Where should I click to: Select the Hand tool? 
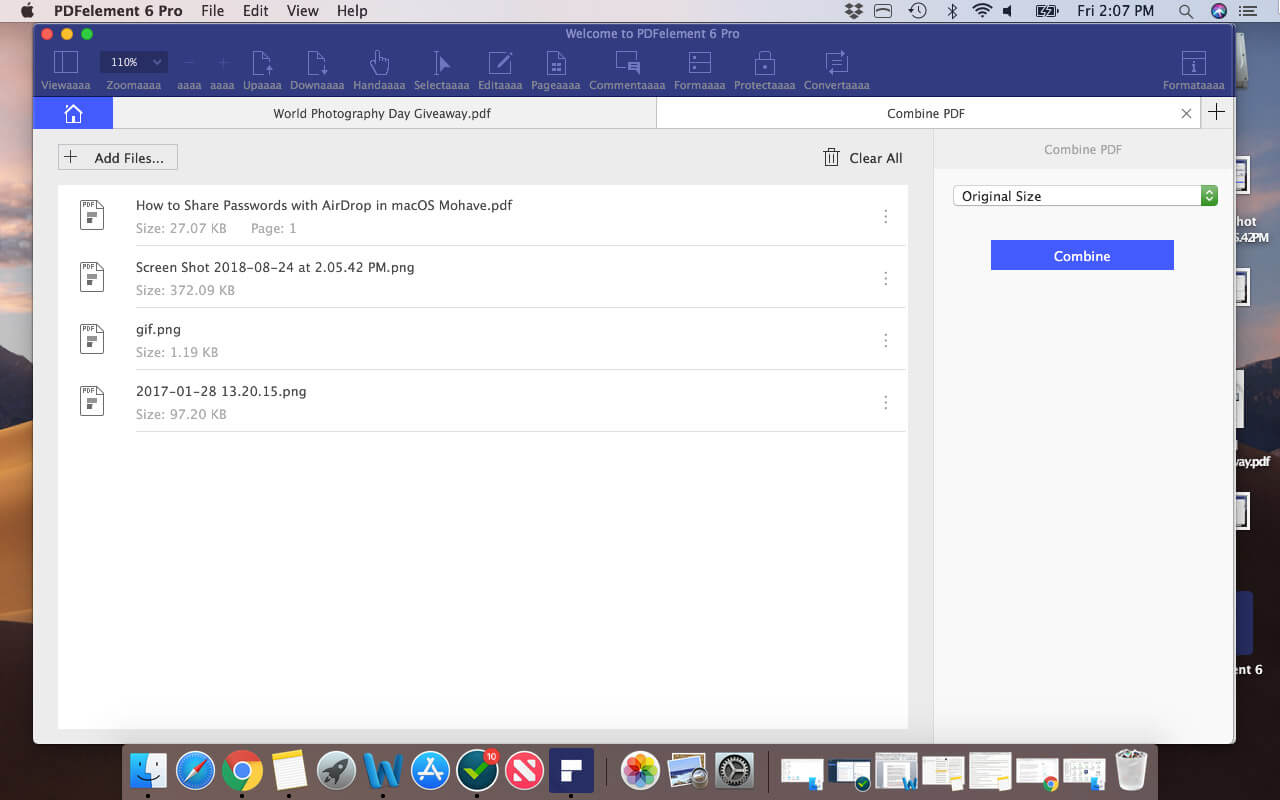[x=379, y=63]
